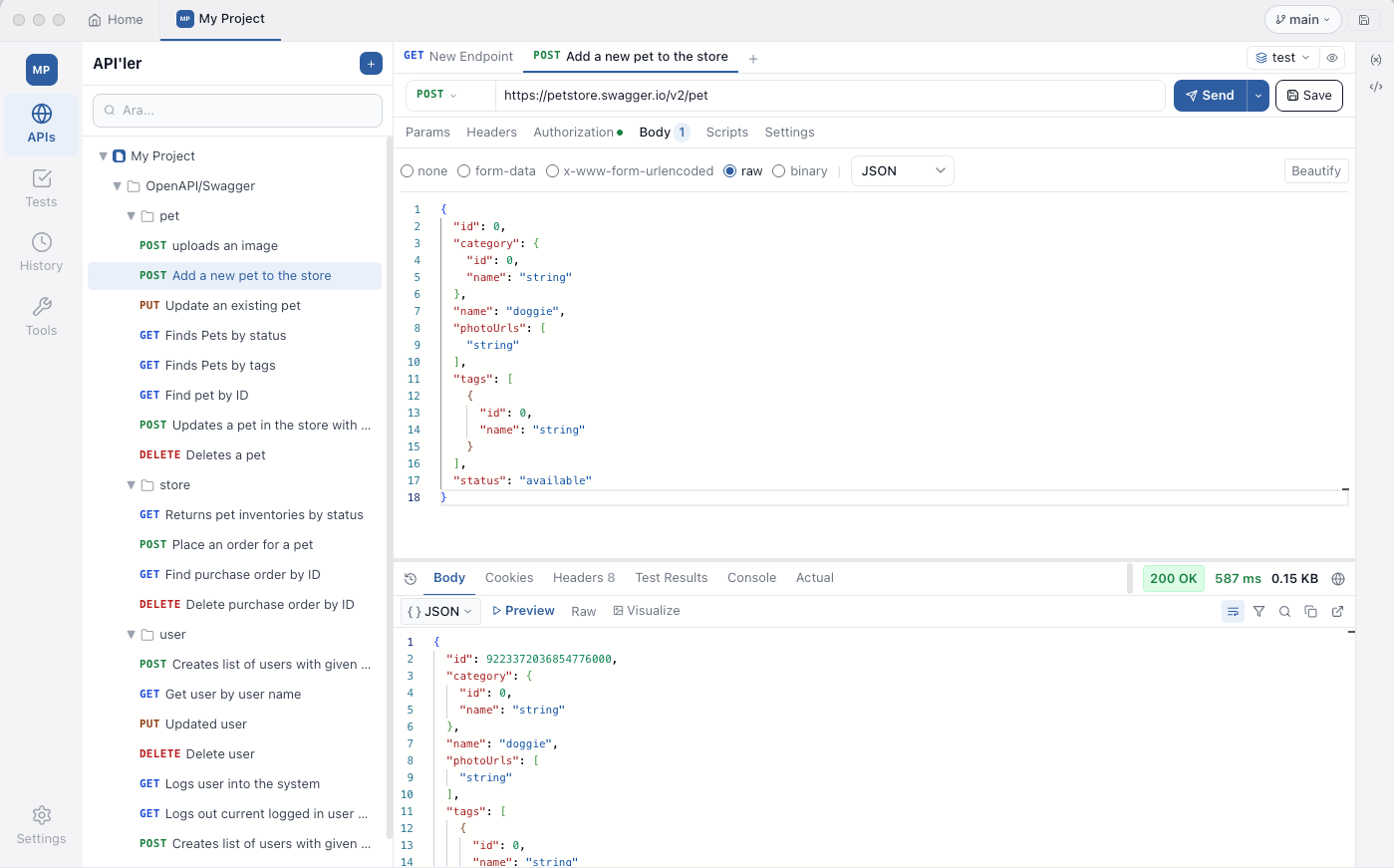Click the Beautify button

[1316, 171]
